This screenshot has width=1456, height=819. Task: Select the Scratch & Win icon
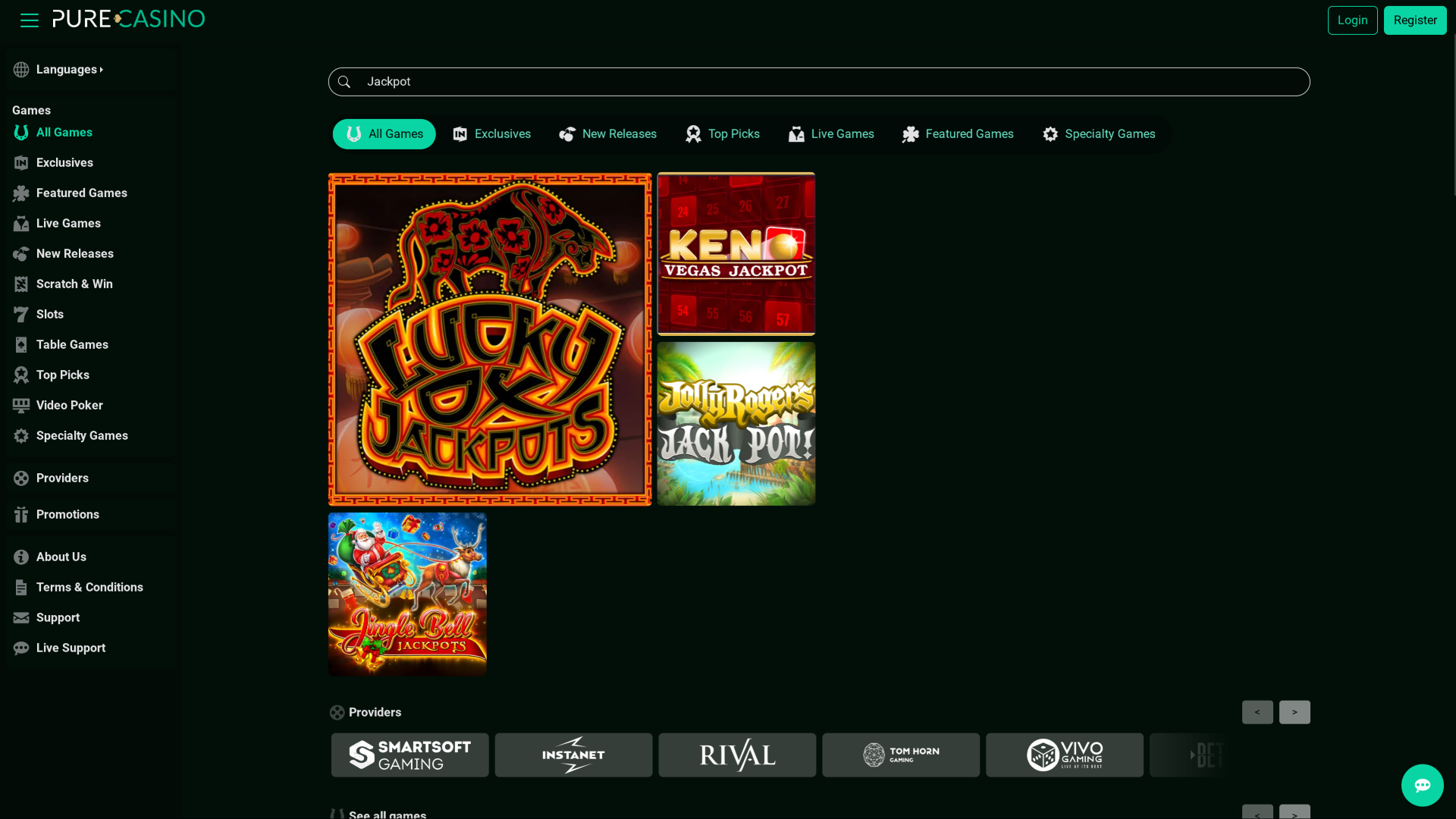coord(20,284)
